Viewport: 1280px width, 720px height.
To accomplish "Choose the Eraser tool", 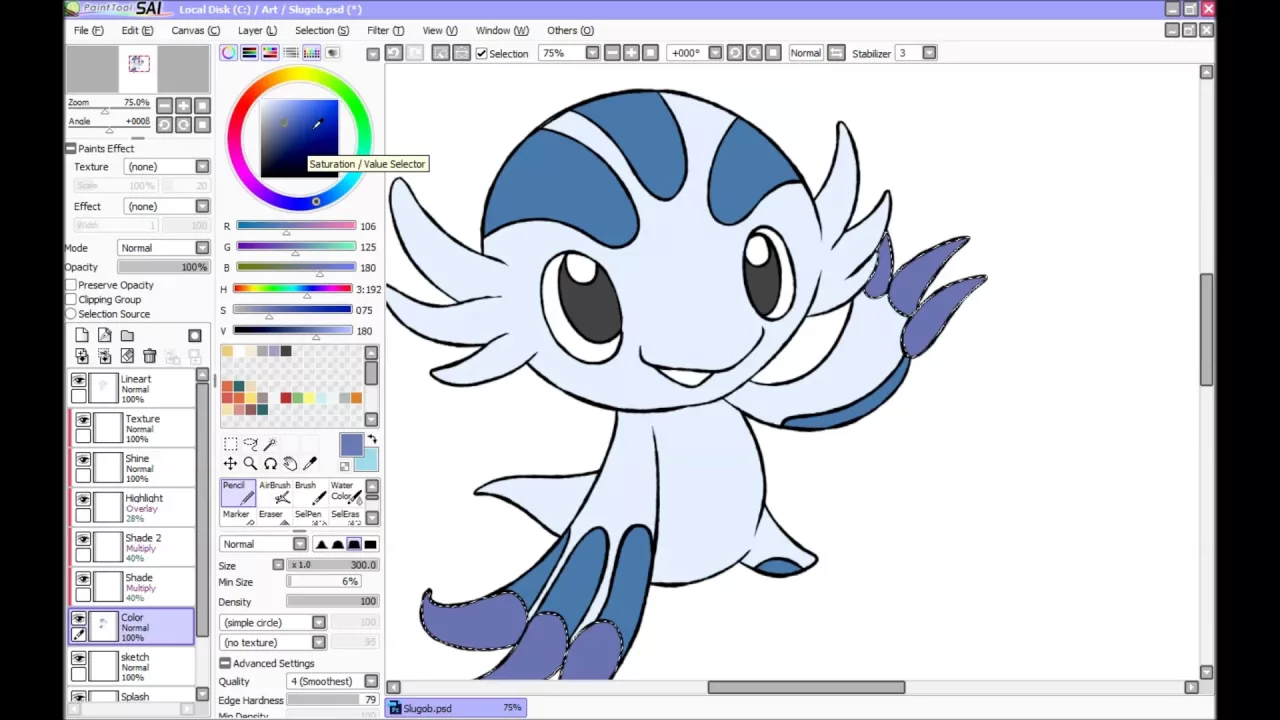I will coord(273,517).
